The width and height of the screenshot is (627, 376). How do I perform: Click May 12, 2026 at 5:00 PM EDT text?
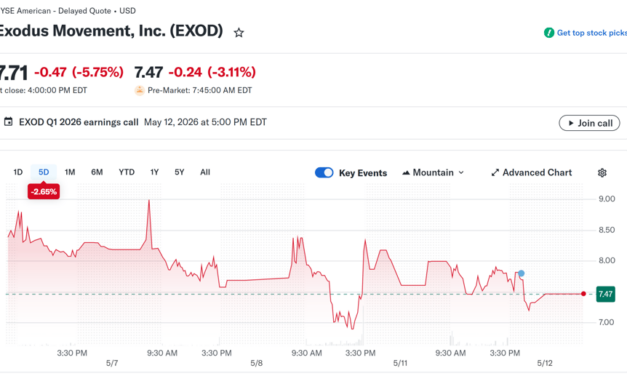click(205, 122)
